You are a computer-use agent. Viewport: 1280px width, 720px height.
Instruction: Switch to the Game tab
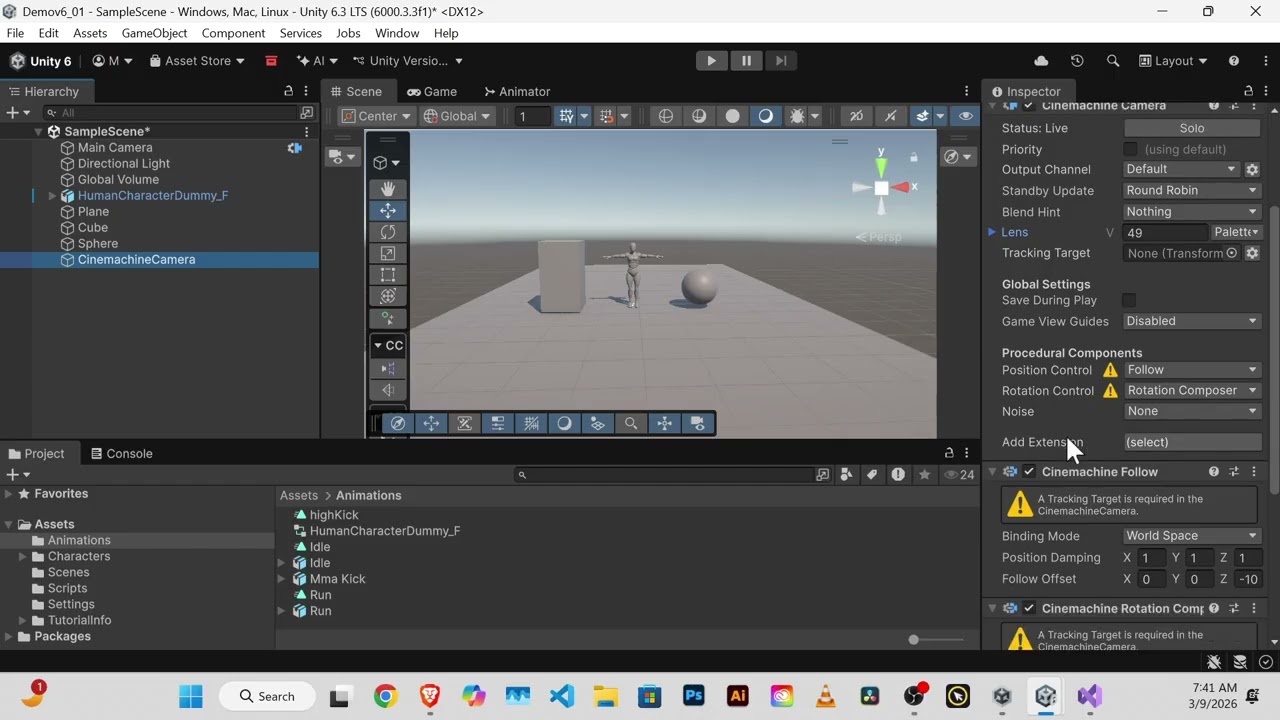(431, 91)
